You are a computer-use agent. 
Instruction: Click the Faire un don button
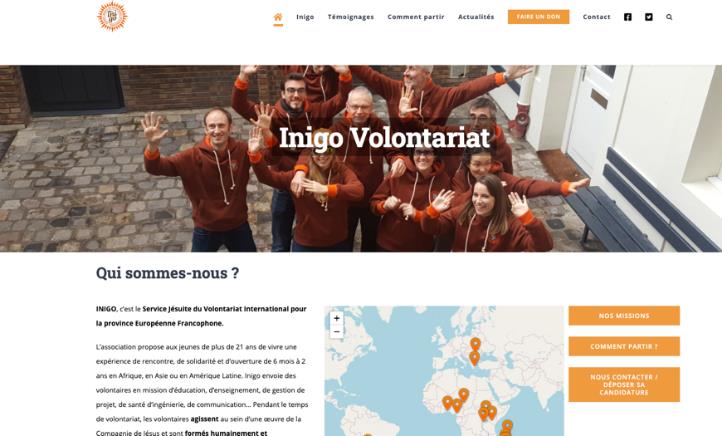[538, 17]
